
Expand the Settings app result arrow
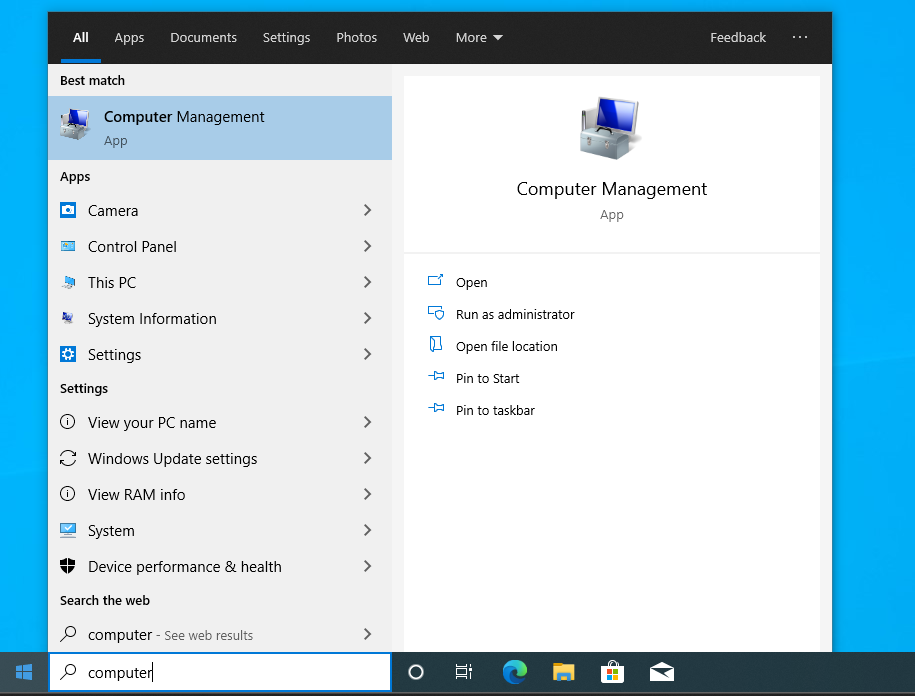[x=368, y=354]
